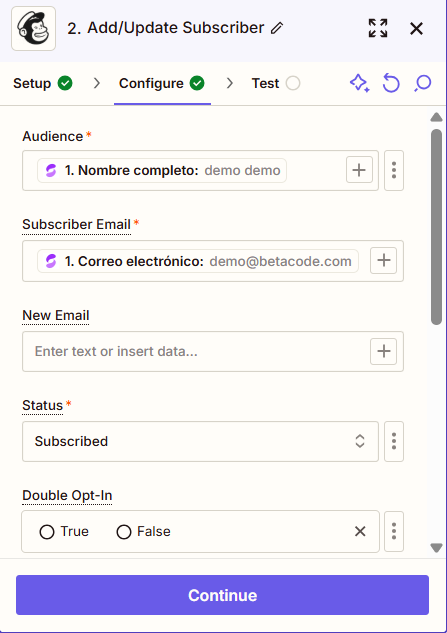Image resolution: width=447 pixels, height=633 pixels.
Task: Select True for Double Opt-In
Action: [x=64, y=532]
